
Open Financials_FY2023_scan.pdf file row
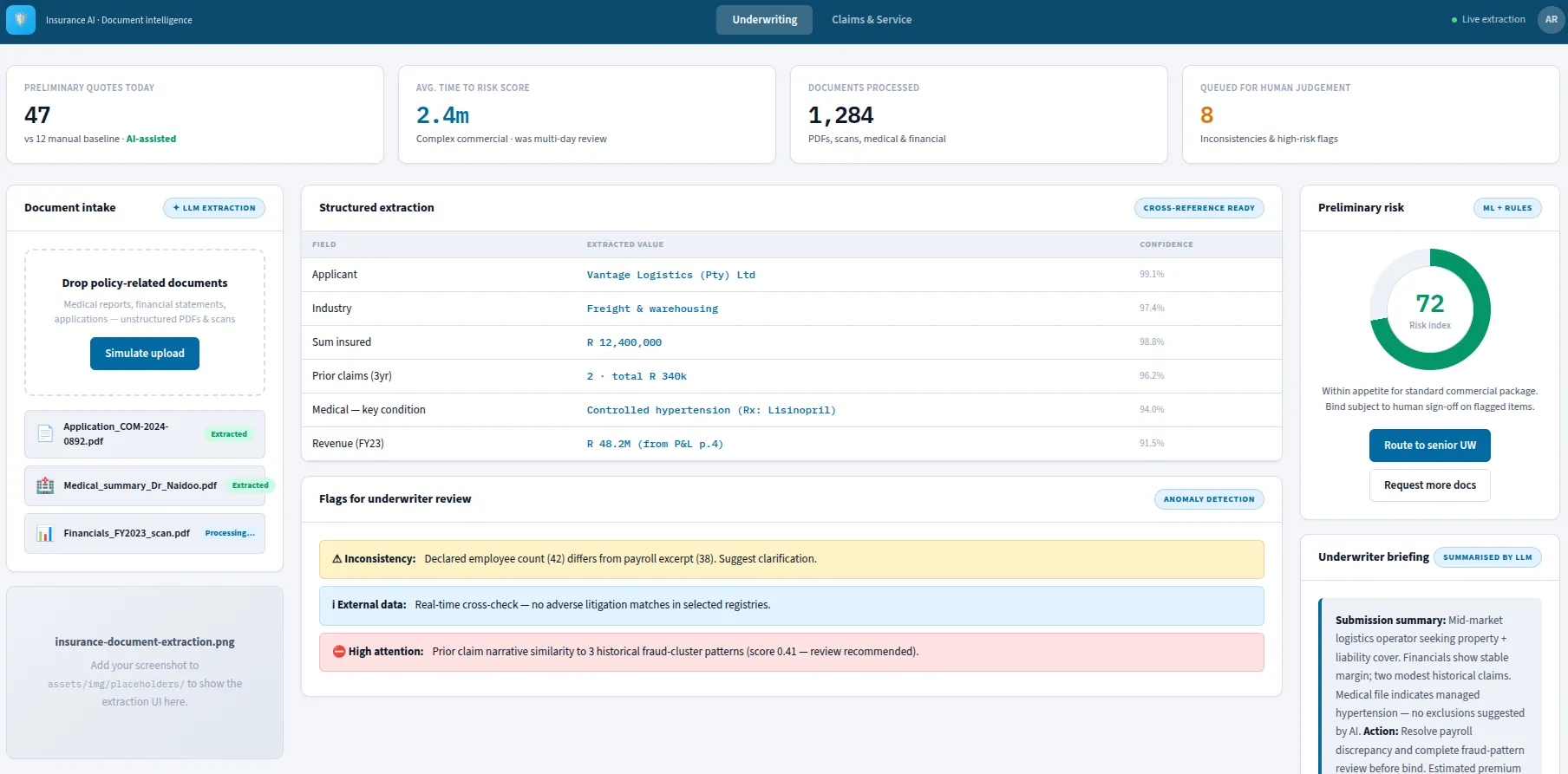coord(145,533)
